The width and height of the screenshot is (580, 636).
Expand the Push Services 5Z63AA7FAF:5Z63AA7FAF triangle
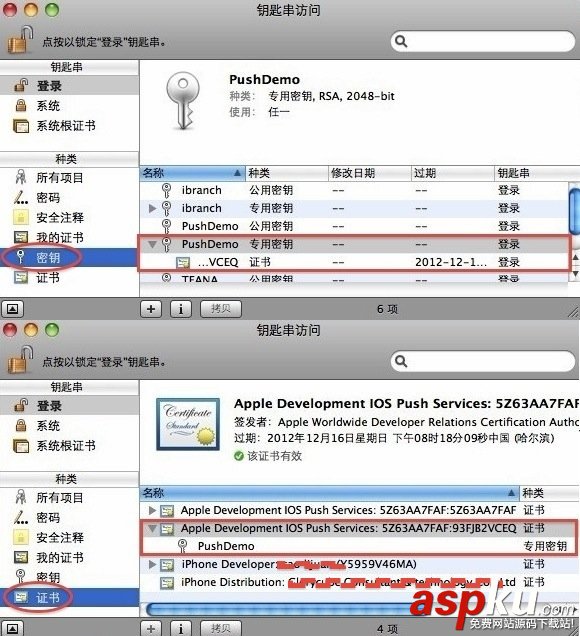(x=152, y=510)
